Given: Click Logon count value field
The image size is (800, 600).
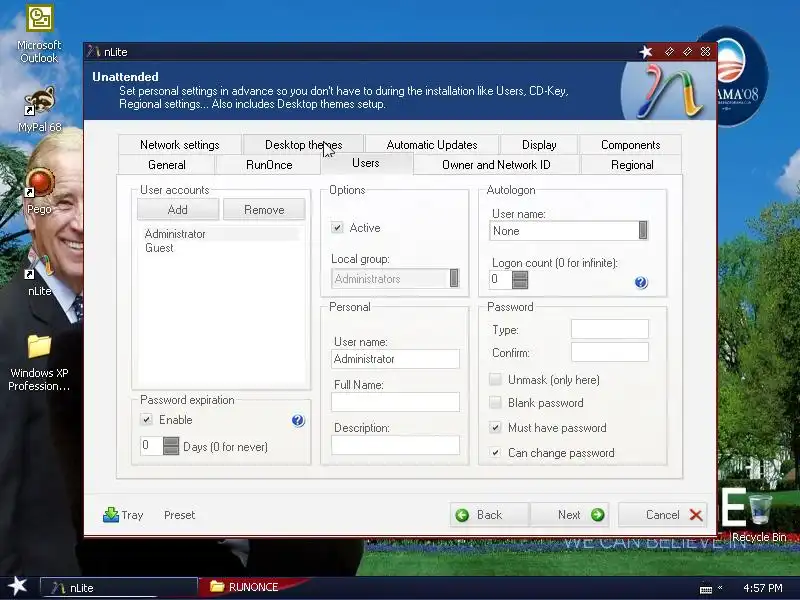Looking at the screenshot, I should coord(501,279).
